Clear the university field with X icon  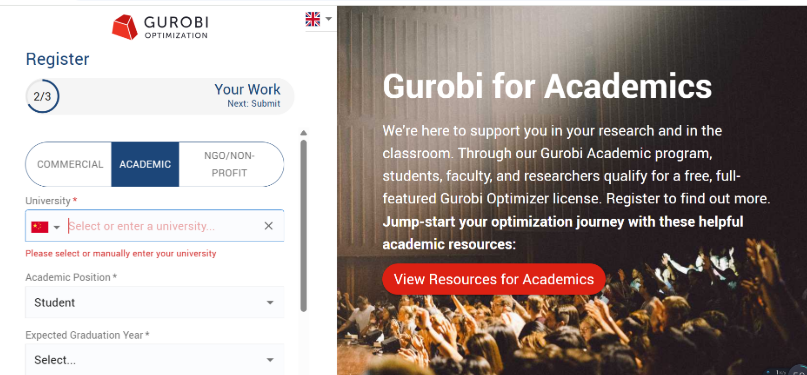[268, 226]
